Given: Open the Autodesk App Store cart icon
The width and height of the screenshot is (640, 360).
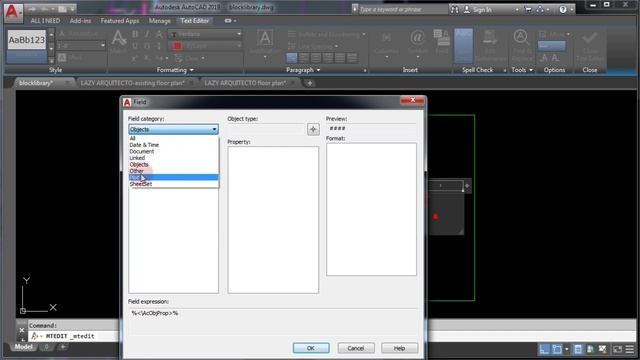Looking at the screenshot, I should click(528, 9).
